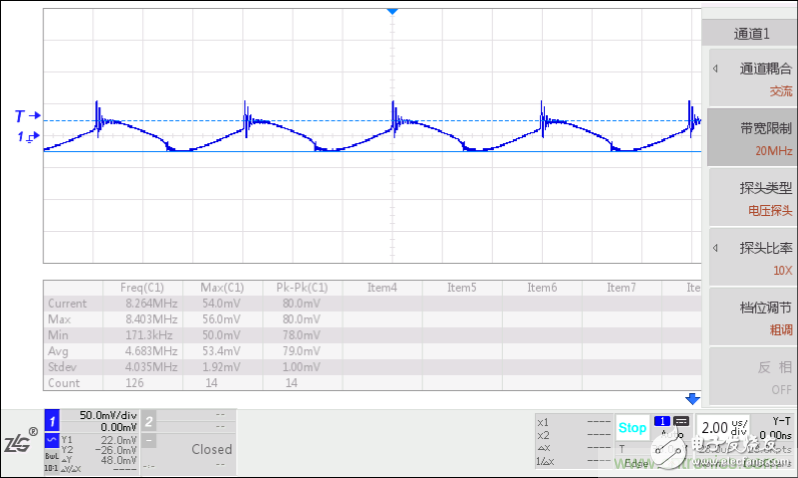Screen dimensions: 798x478
Task: Expand the 通道耦合 coupling options
Action: pos(751,79)
